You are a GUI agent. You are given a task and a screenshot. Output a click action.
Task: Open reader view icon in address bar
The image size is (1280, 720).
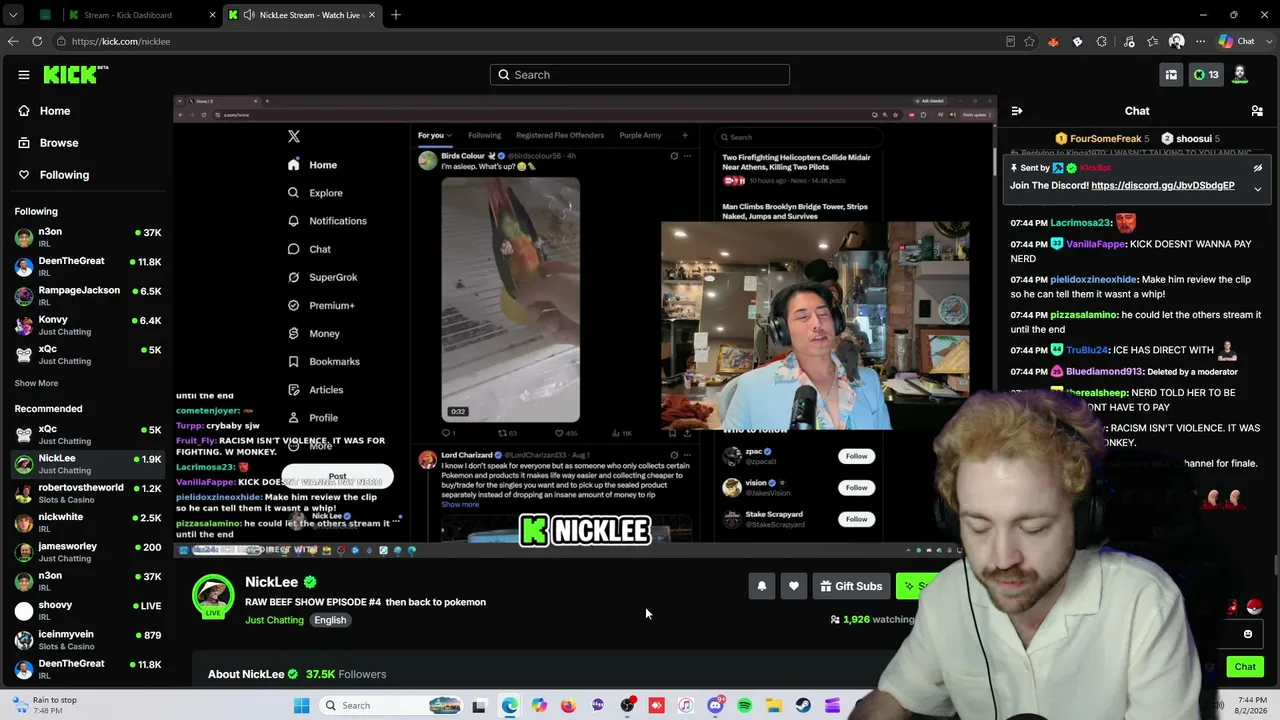point(1010,41)
